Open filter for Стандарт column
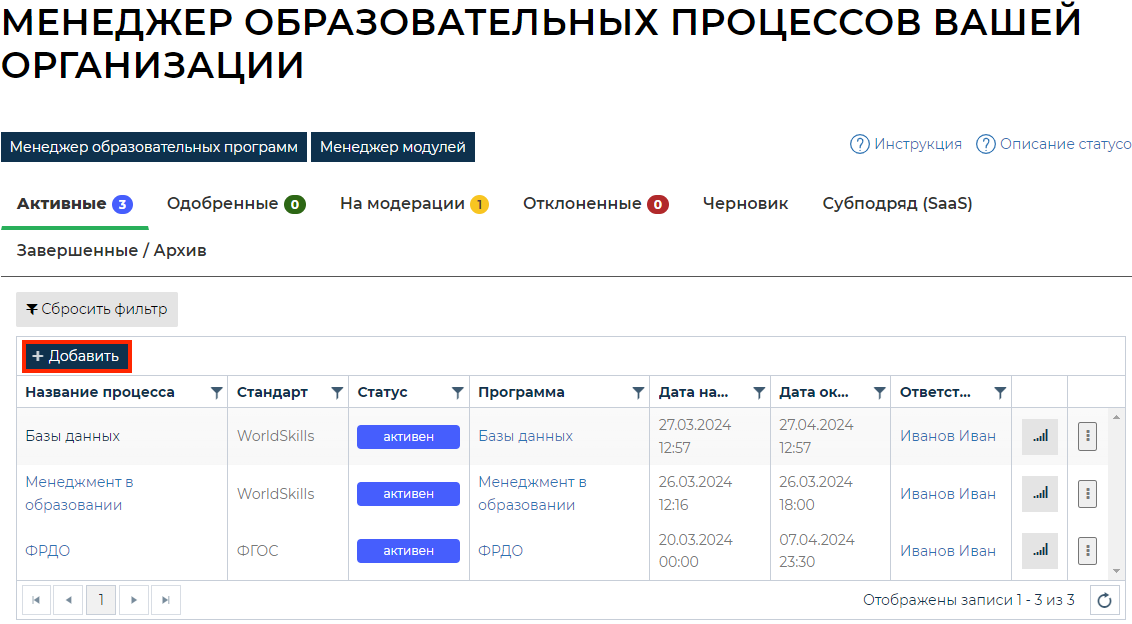This screenshot has height=624, width=1132. click(337, 393)
